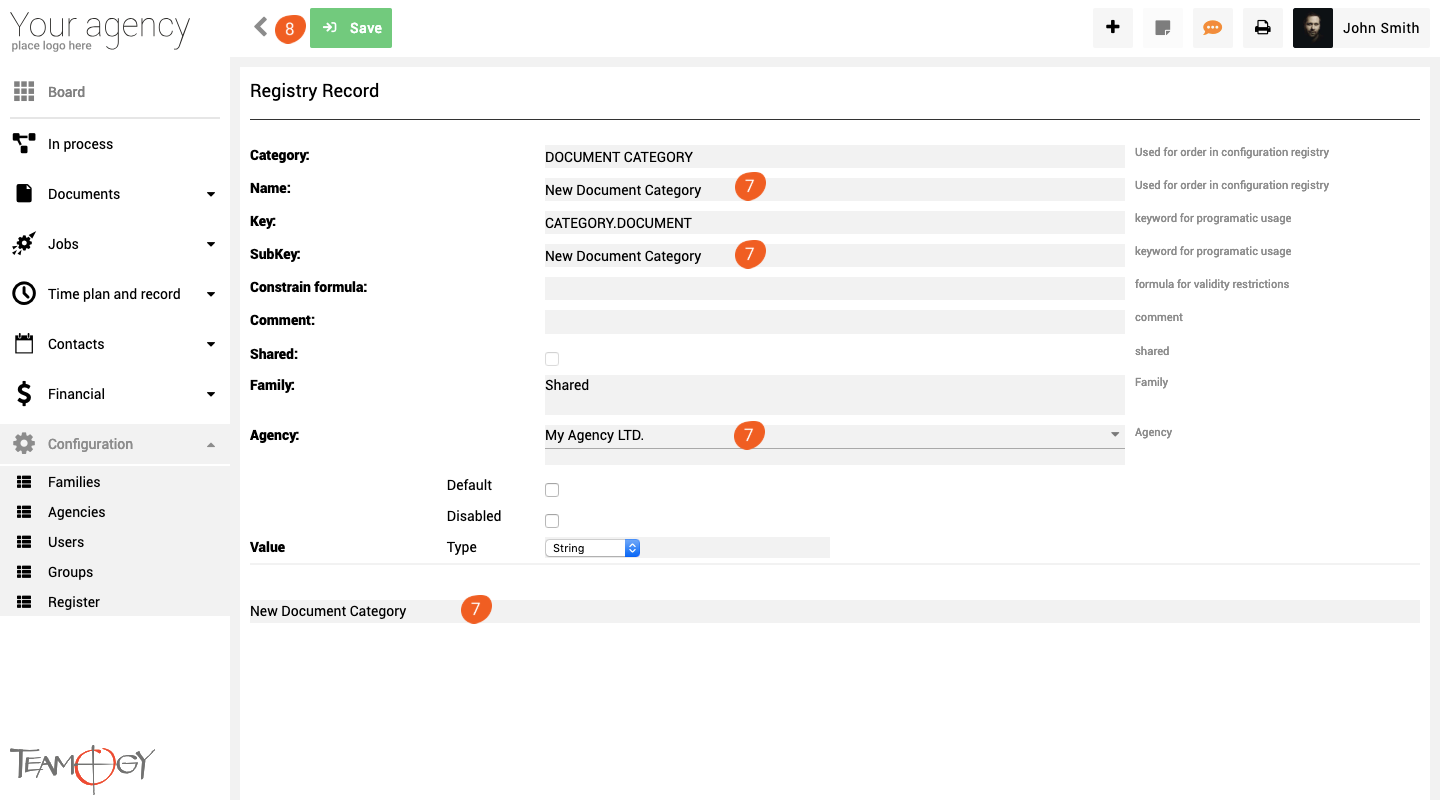Tick the Disabled checkbox
The height and width of the screenshot is (800, 1440).
point(552,521)
